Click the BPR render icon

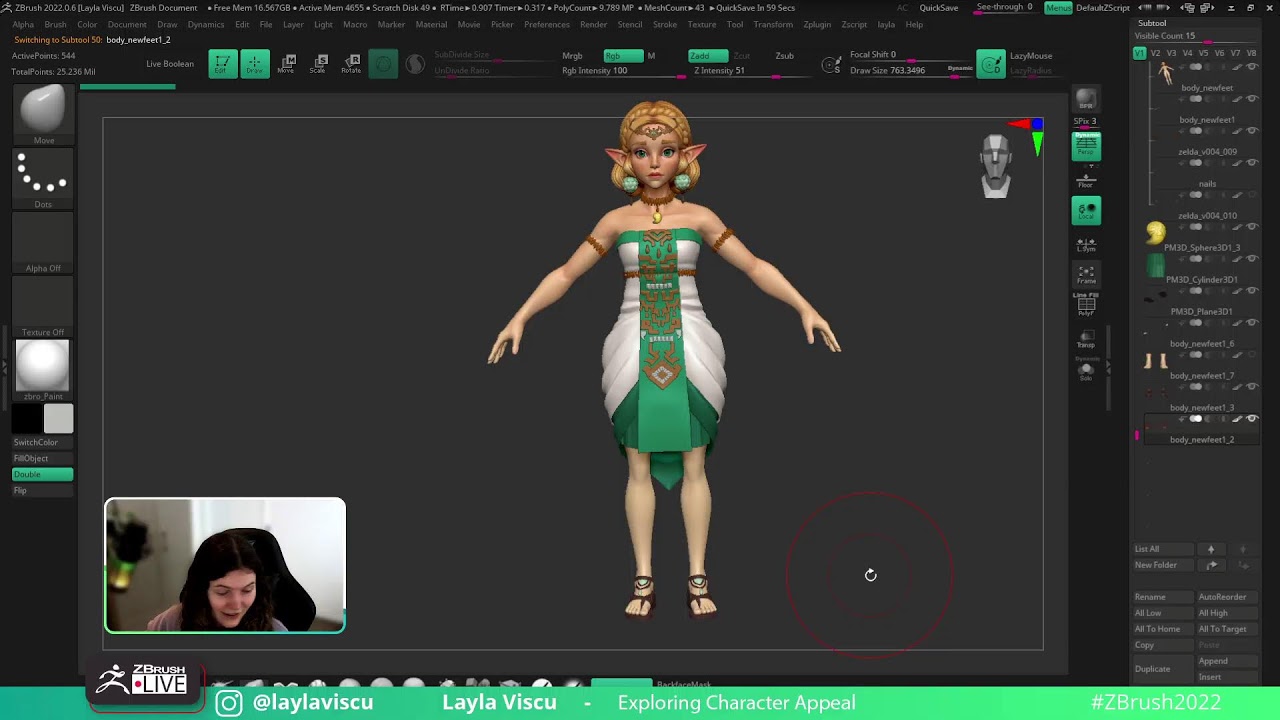[1086, 98]
